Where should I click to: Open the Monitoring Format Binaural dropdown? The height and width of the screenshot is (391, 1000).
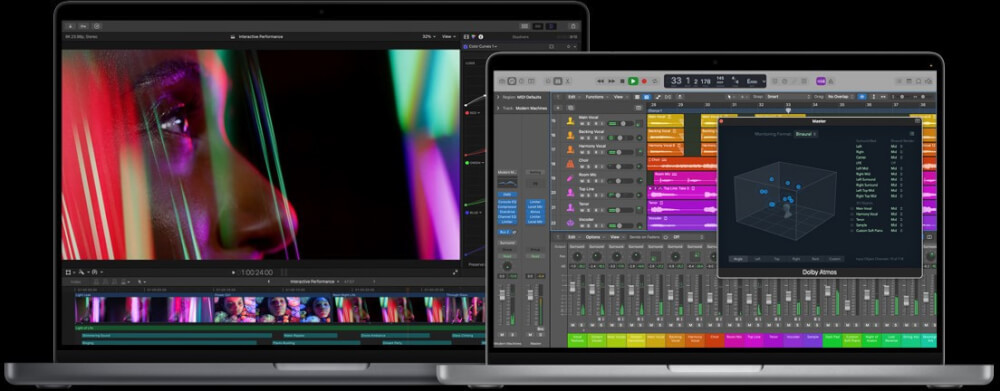tap(806, 134)
